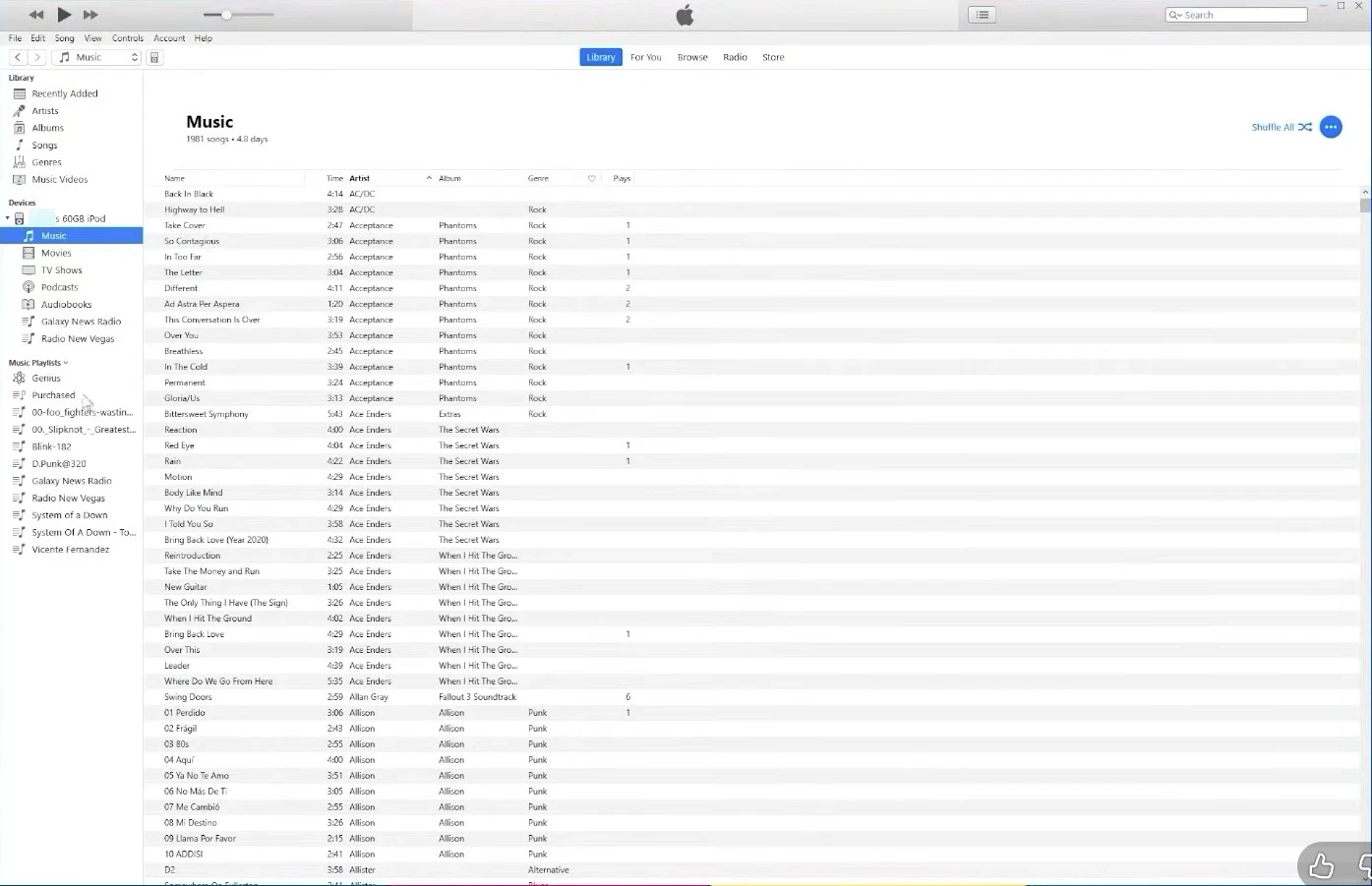Open Songs in Library sidebar
Viewport: 1372px width, 886px height.
pyautogui.click(x=44, y=146)
